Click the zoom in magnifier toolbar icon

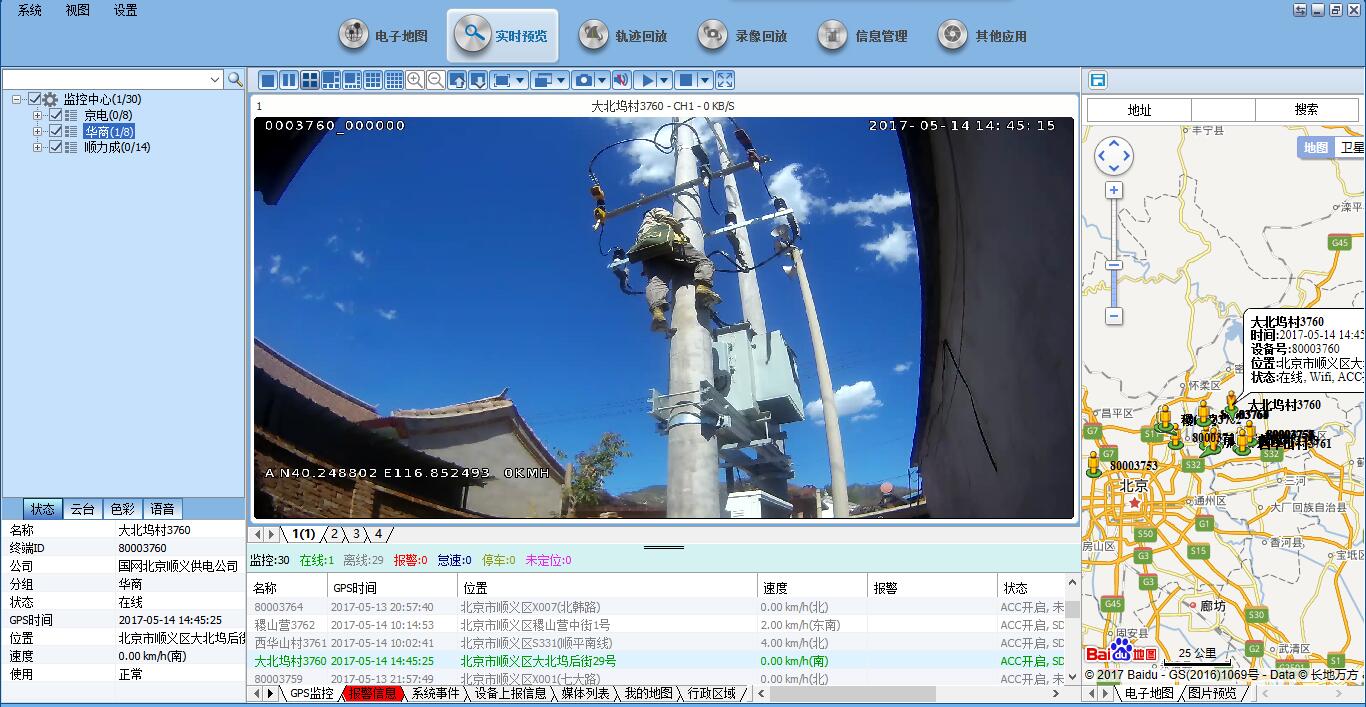pyautogui.click(x=414, y=80)
